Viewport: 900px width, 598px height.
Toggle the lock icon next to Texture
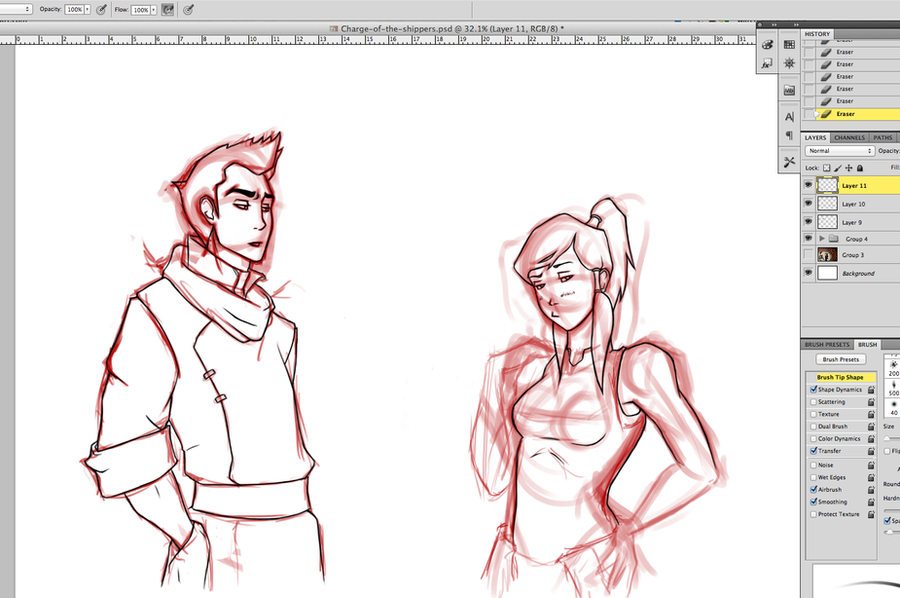tap(871, 414)
